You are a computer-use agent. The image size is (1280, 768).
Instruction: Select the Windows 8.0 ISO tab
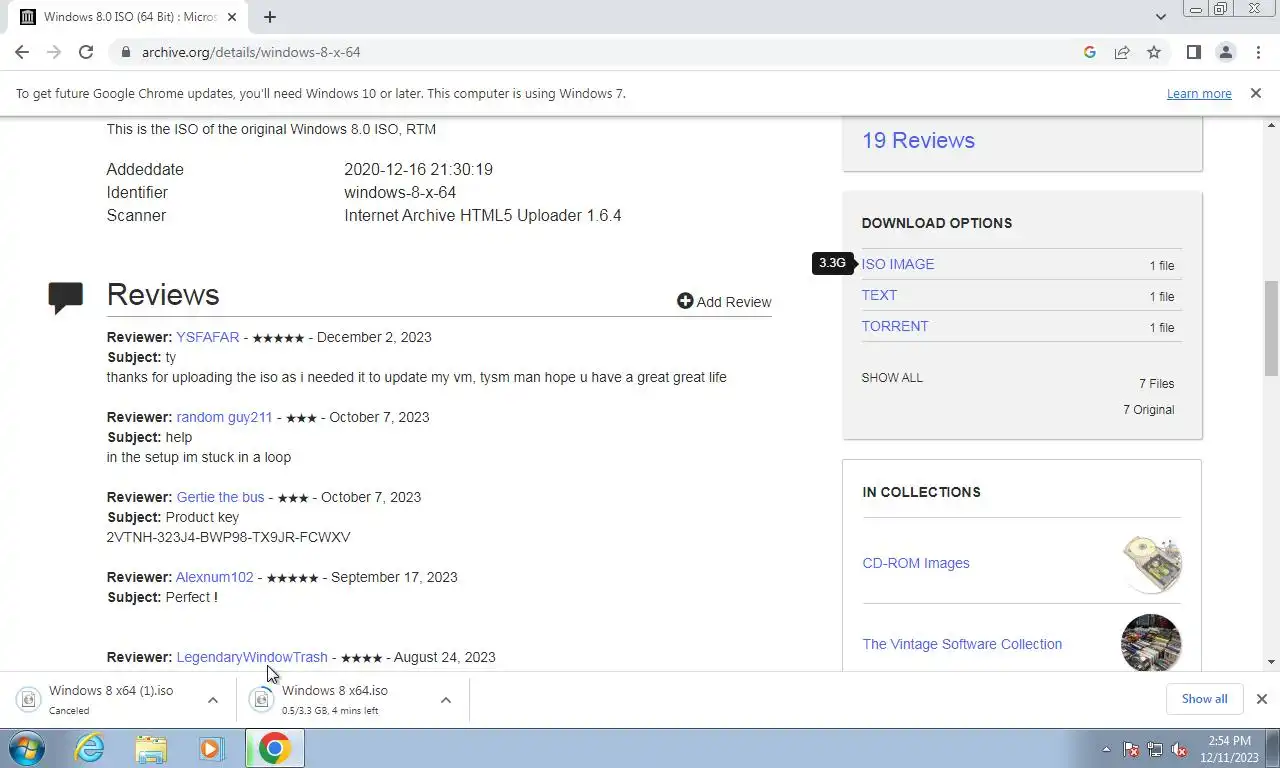point(128,17)
